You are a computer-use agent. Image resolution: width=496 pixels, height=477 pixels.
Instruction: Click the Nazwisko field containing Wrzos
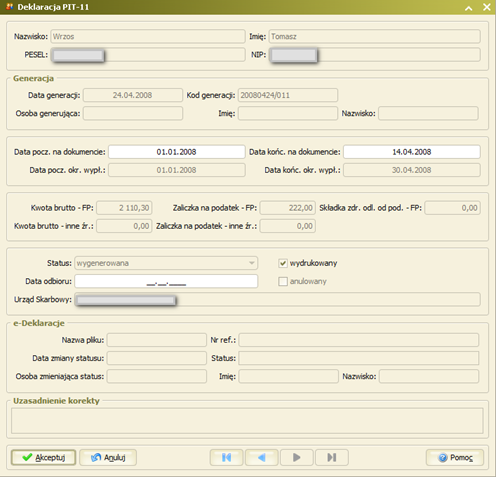[148, 36]
